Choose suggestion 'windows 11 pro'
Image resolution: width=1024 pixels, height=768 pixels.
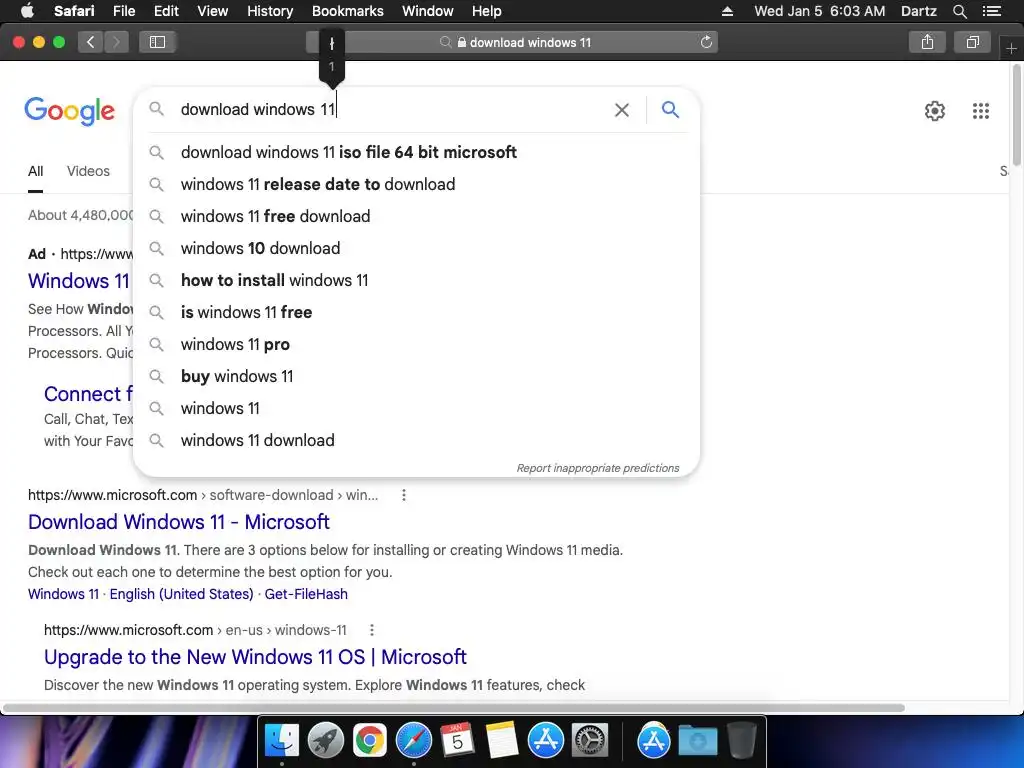click(417, 344)
